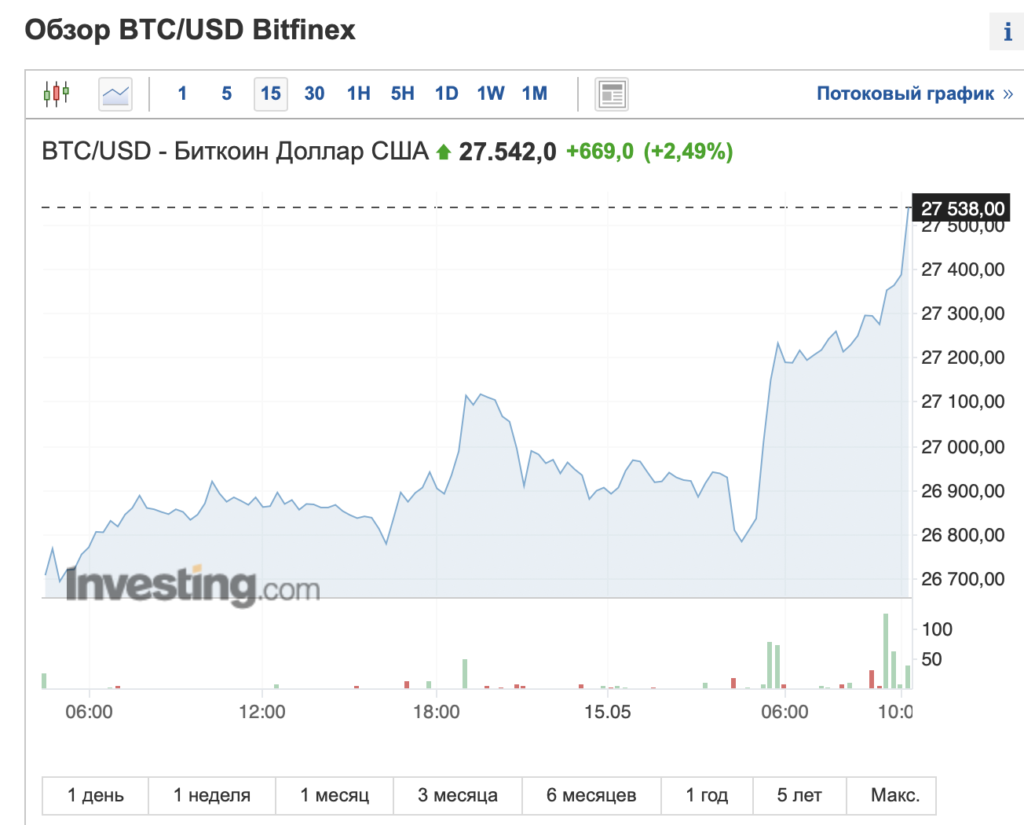
Task: Switch to 1H interval
Action: click(x=359, y=93)
